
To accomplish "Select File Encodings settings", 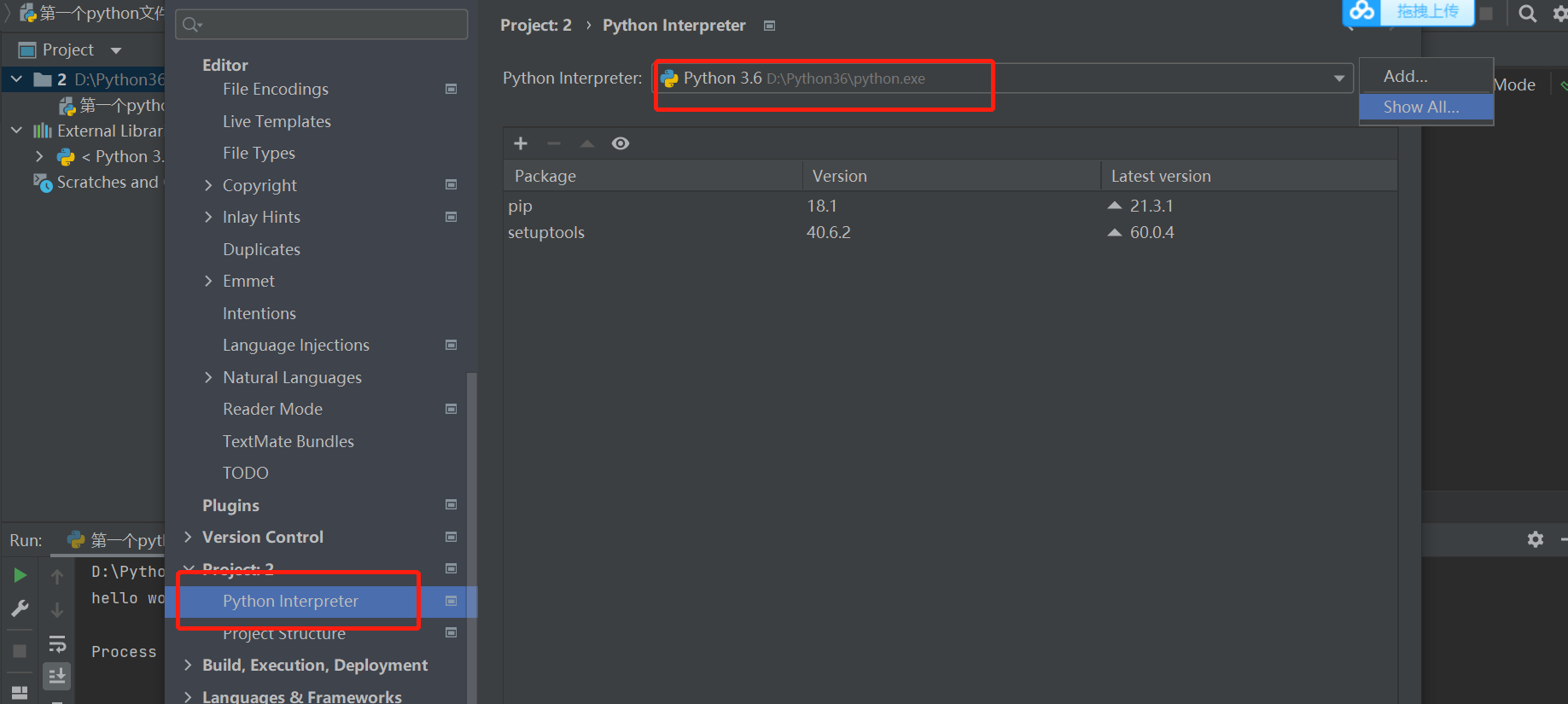I will 275,89.
